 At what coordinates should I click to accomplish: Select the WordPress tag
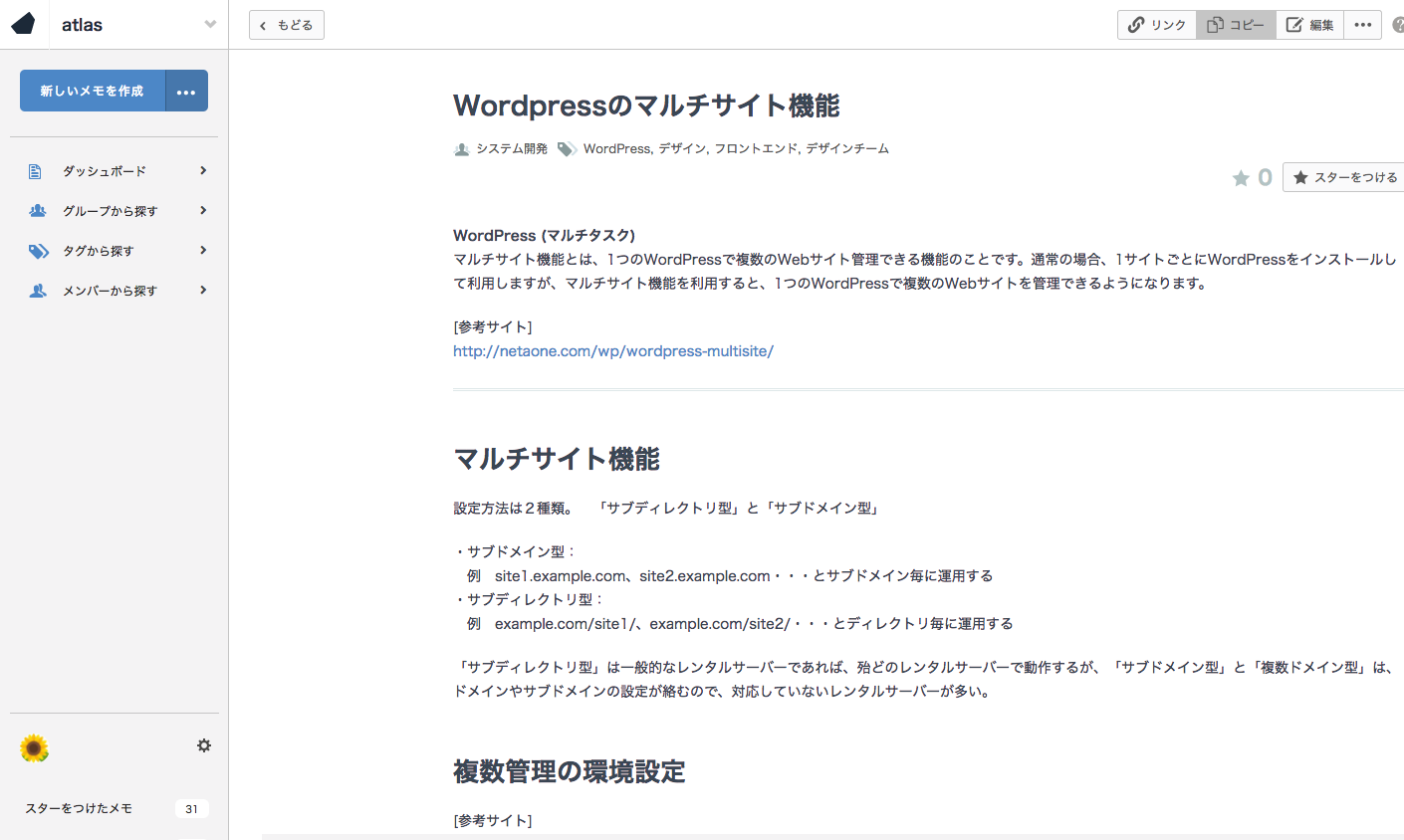pyautogui.click(x=616, y=149)
